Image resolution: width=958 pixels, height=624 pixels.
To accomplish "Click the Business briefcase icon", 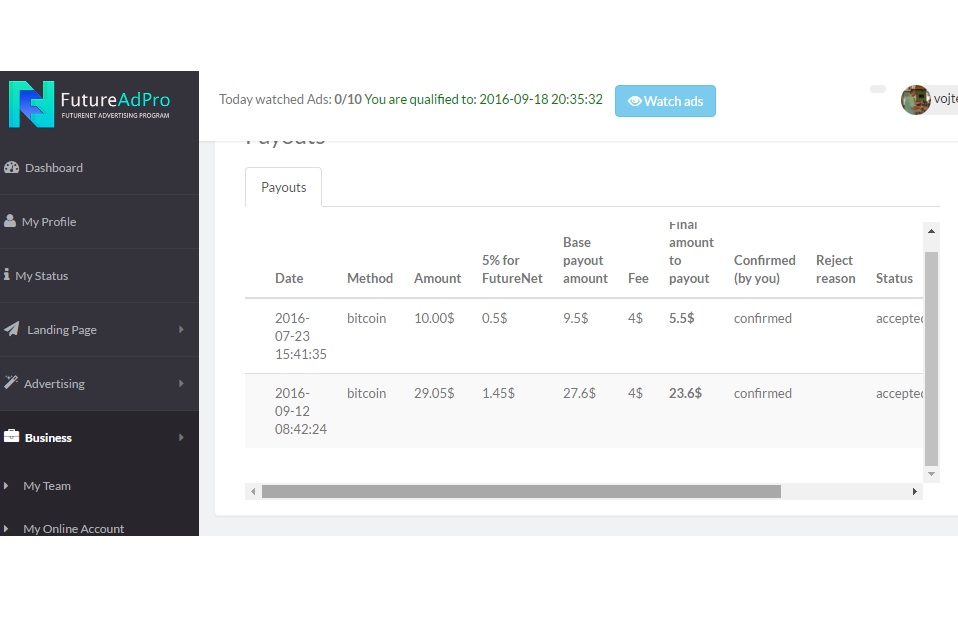I will (12, 437).
